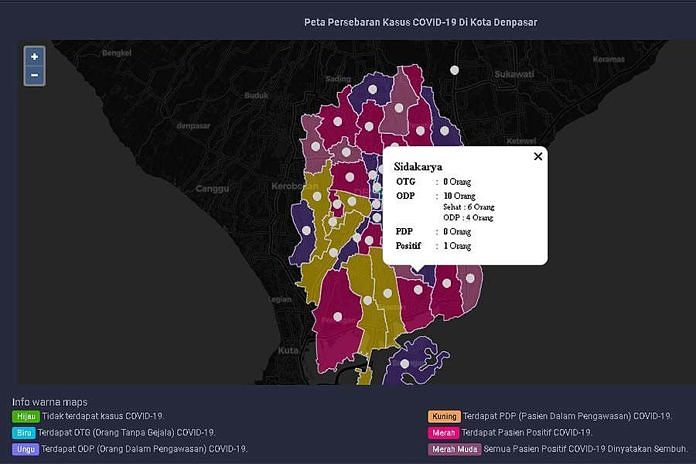Click the Hijau green legend badge

26,416
